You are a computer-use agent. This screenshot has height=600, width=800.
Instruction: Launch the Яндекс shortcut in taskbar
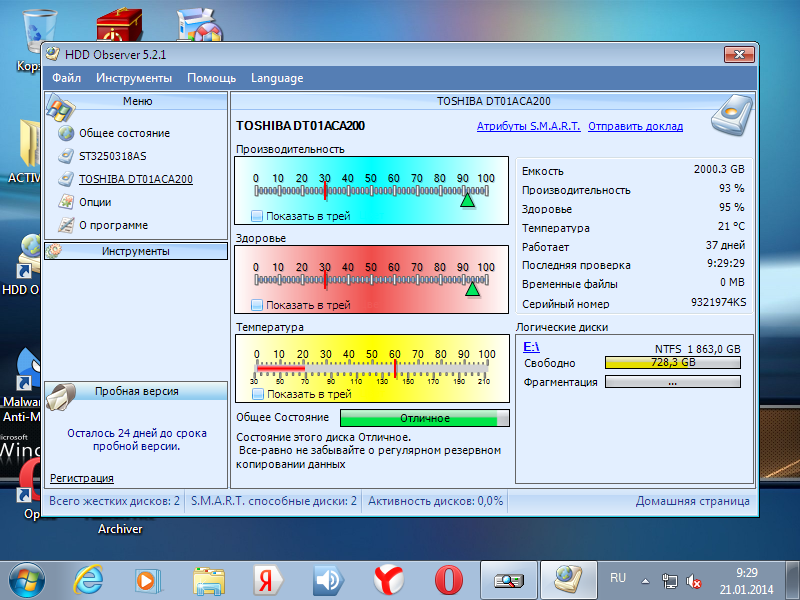267,581
